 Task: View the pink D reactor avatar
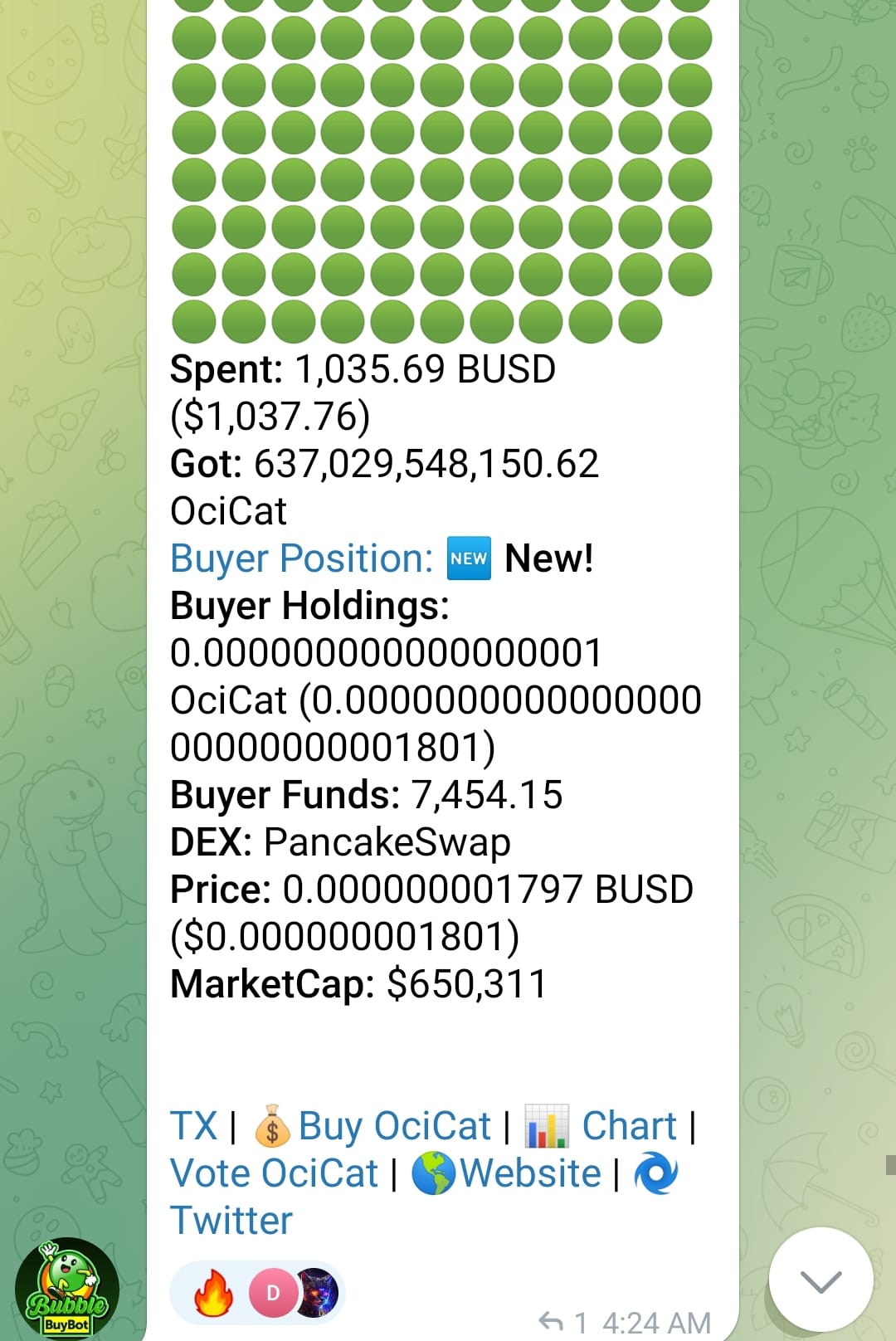pyautogui.click(x=272, y=1293)
